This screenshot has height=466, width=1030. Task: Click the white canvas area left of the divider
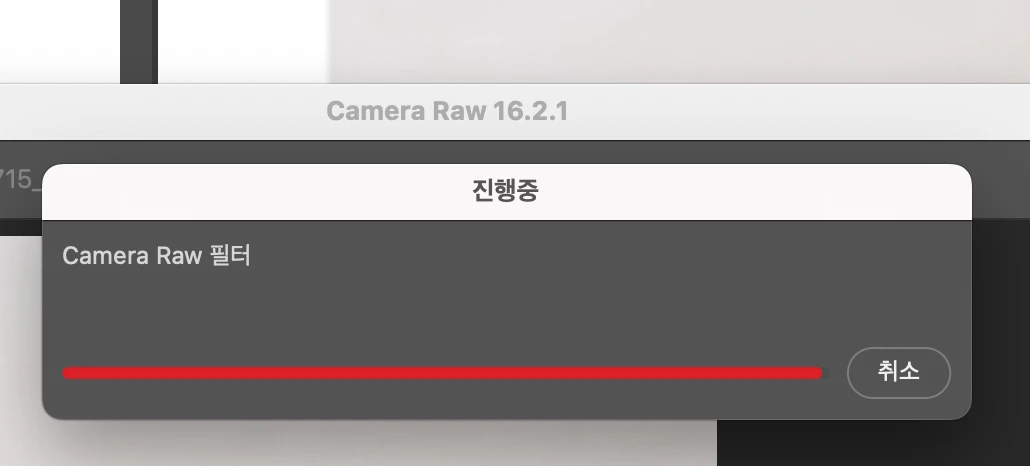click(60, 41)
